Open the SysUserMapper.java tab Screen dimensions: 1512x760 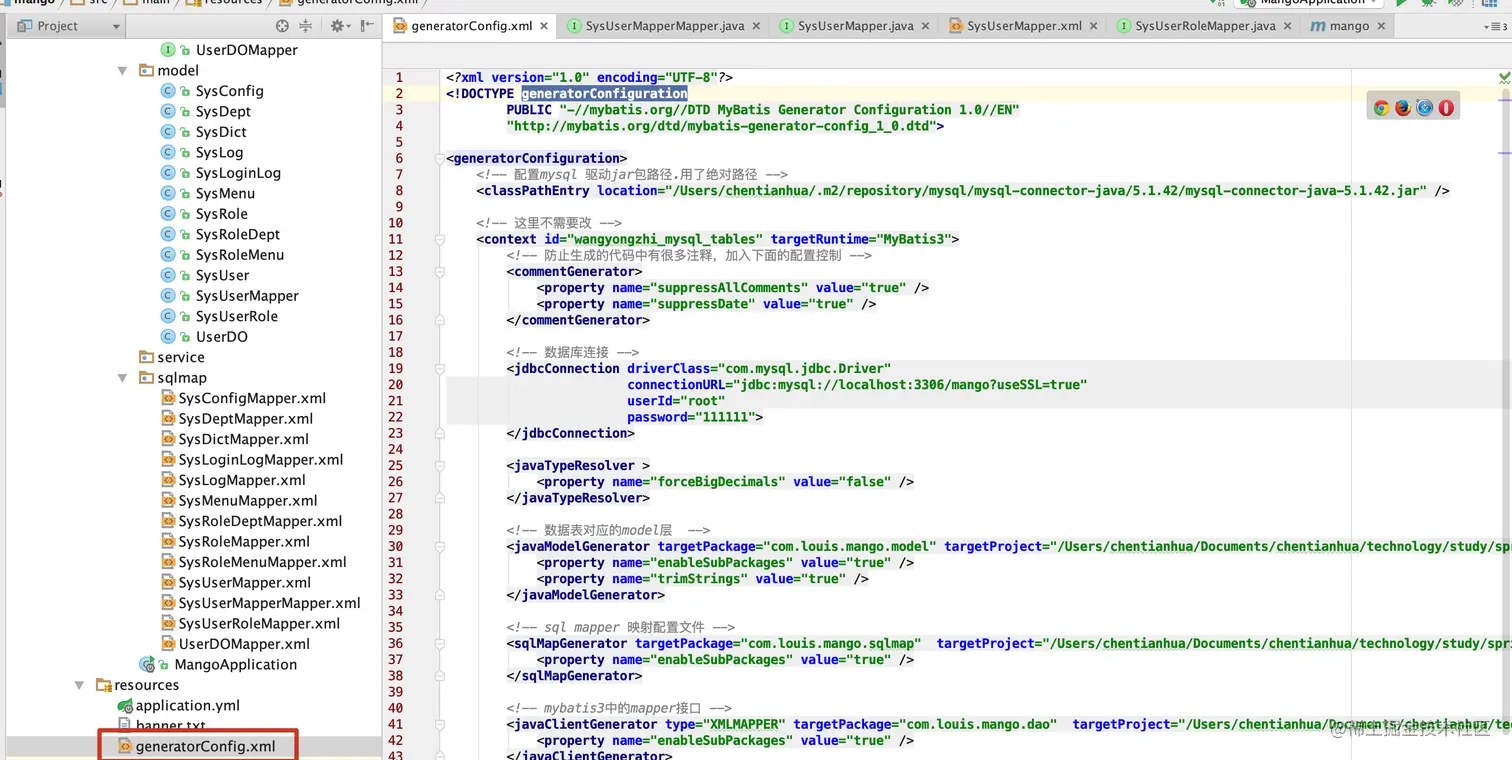tap(855, 26)
